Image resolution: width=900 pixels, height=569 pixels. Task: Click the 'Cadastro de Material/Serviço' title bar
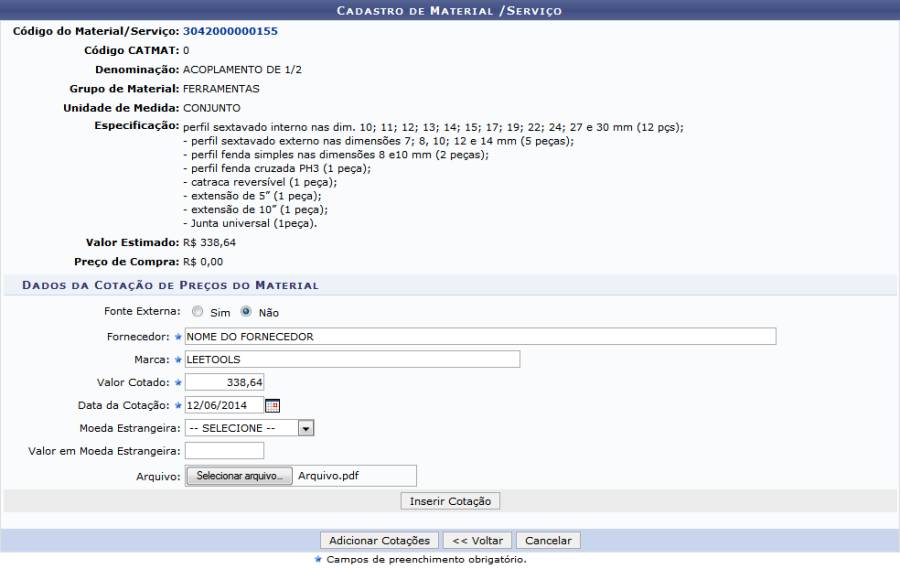[450, 10]
